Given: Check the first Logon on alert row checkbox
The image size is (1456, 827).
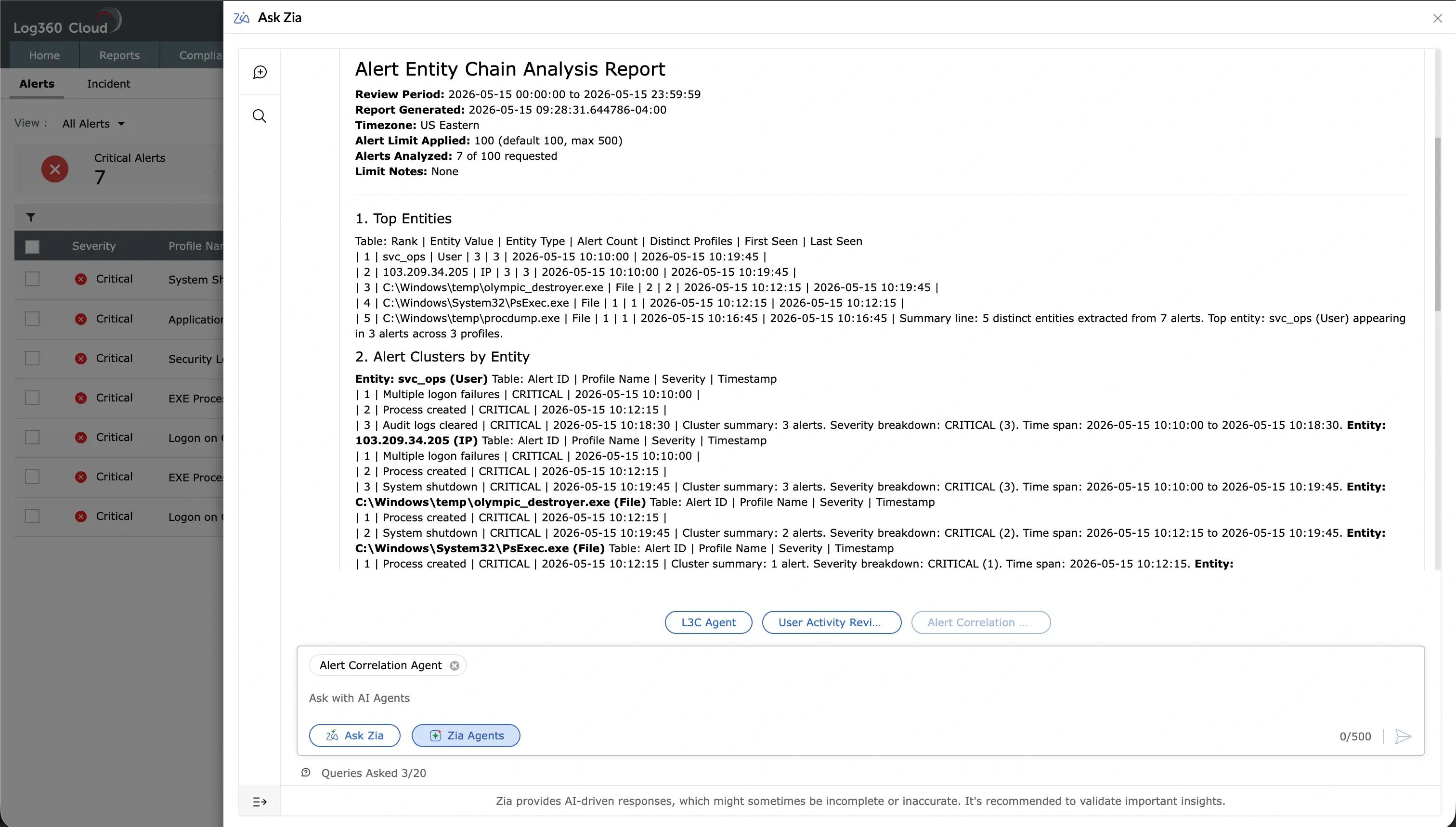Looking at the screenshot, I should pyautogui.click(x=32, y=438).
